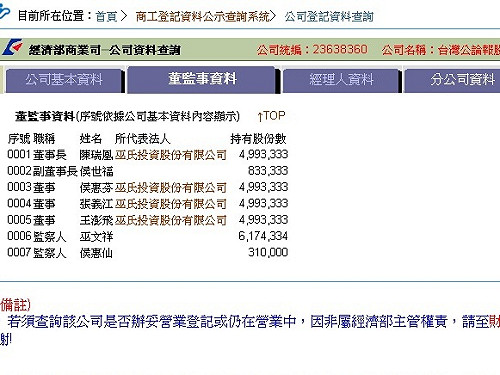Screen dimensions: 500x375
Task: Select the name 侯惠仙 in row 0007
Action: (x=96, y=253)
